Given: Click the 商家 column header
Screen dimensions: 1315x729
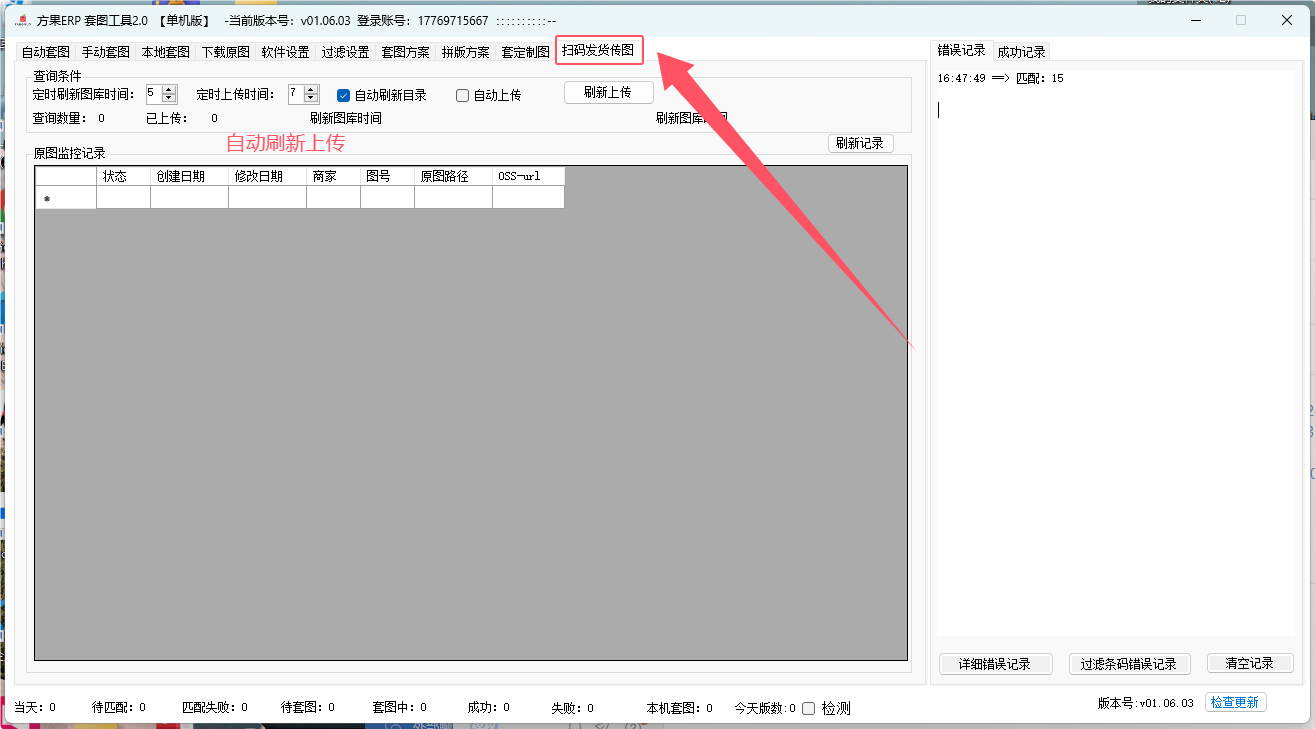Looking at the screenshot, I should pyautogui.click(x=333, y=176).
